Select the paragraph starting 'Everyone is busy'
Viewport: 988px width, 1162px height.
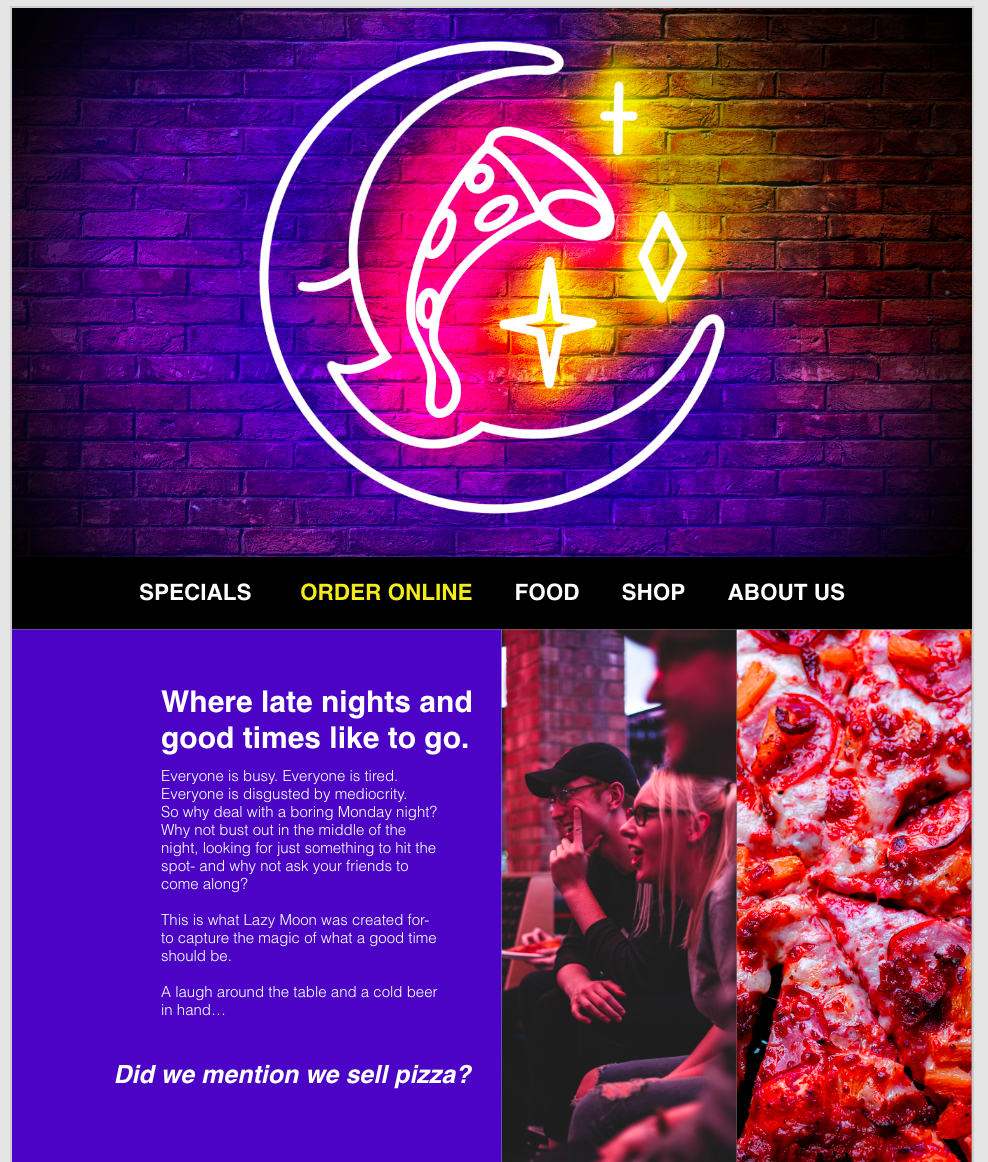coord(299,830)
